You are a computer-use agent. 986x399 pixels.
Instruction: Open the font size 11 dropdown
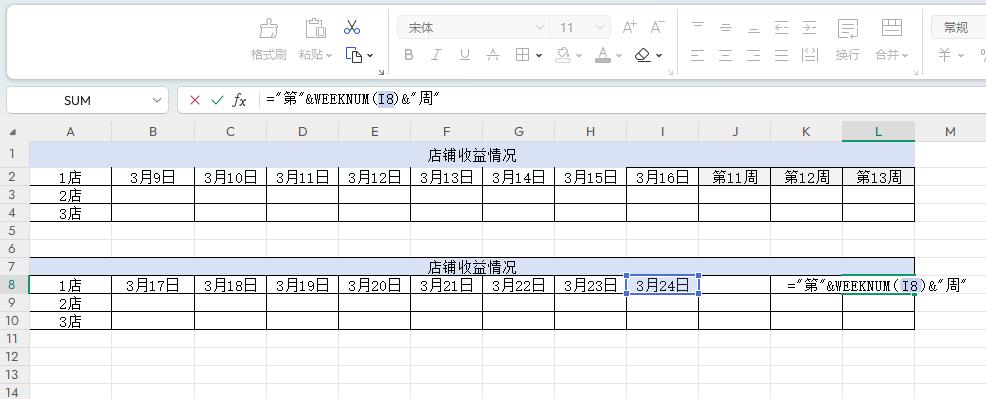point(599,28)
